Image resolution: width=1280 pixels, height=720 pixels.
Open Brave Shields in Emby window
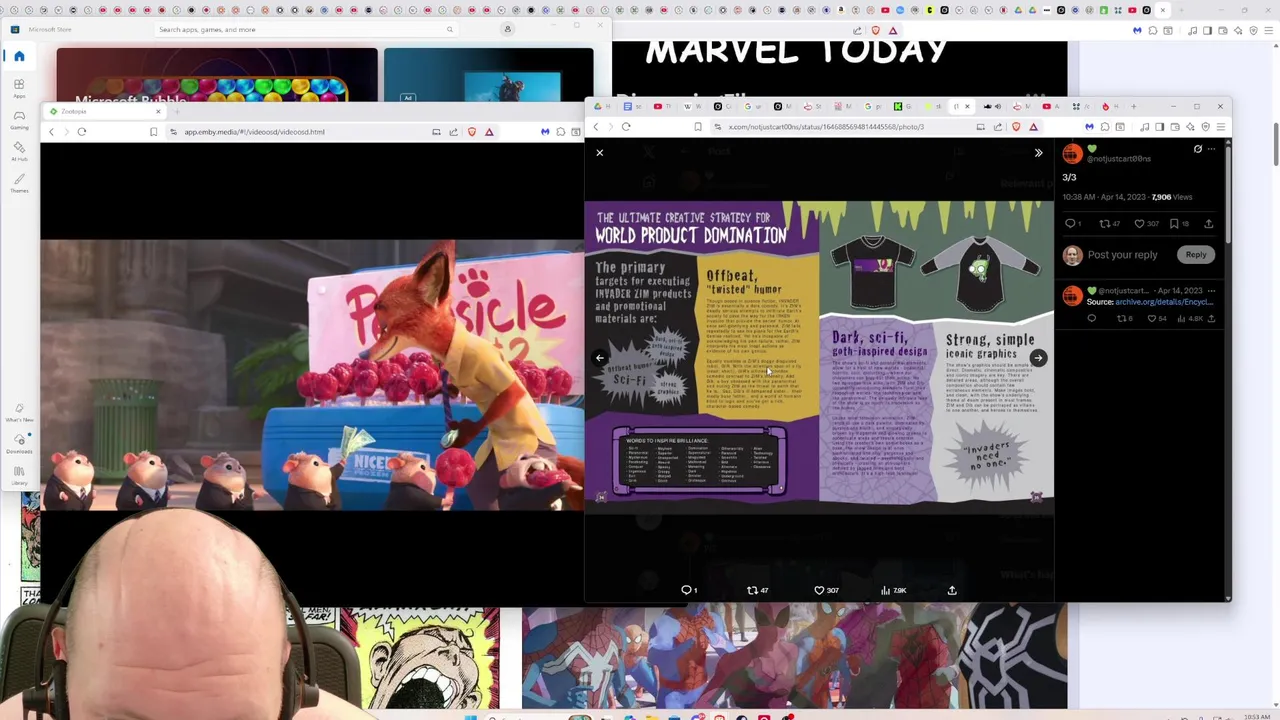point(472,132)
